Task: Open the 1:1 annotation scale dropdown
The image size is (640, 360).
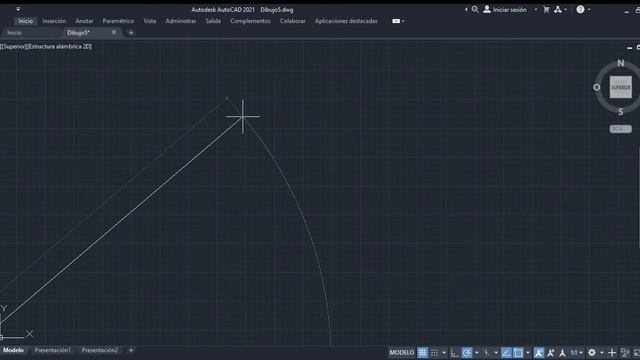Action: (576, 352)
